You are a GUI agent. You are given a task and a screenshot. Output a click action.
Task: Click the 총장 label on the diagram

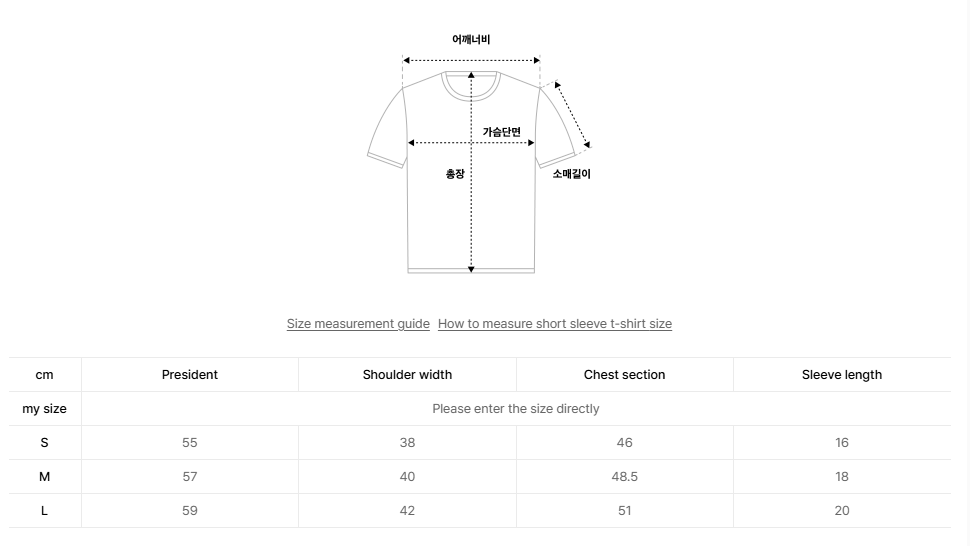point(455,174)
